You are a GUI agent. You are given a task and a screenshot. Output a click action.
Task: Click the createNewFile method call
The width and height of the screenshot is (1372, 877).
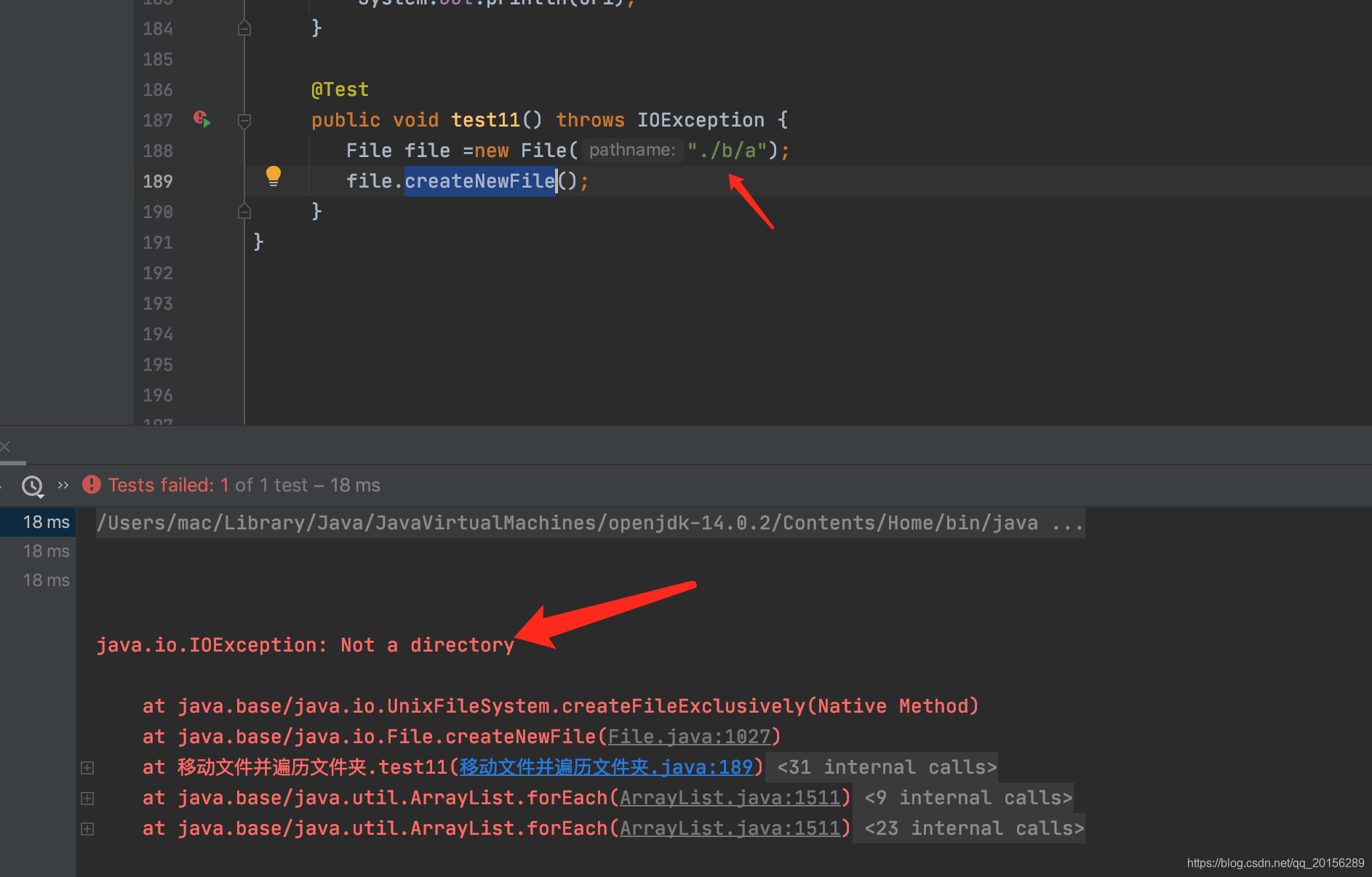point(479,181)
